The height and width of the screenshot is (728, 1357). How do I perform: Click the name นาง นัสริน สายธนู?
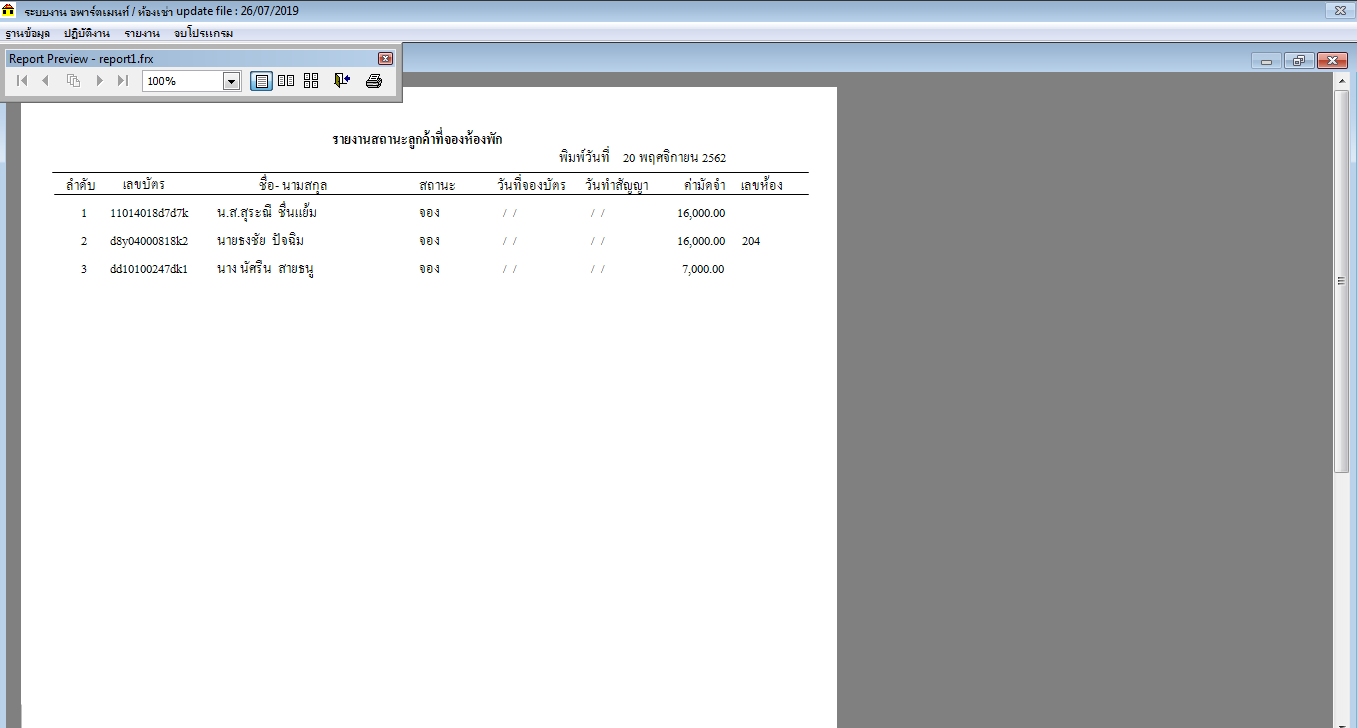pos(266,269)
